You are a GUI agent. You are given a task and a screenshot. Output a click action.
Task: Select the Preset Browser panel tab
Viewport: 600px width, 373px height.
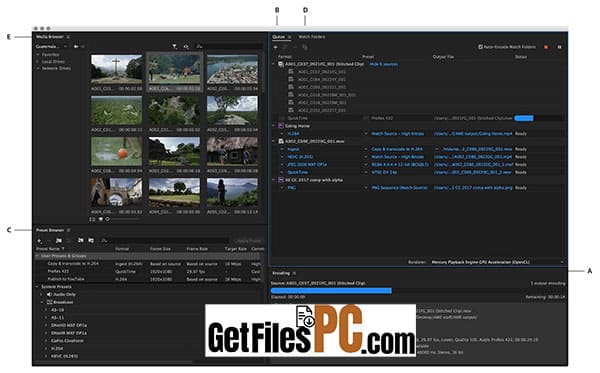[x=50, y=230]
